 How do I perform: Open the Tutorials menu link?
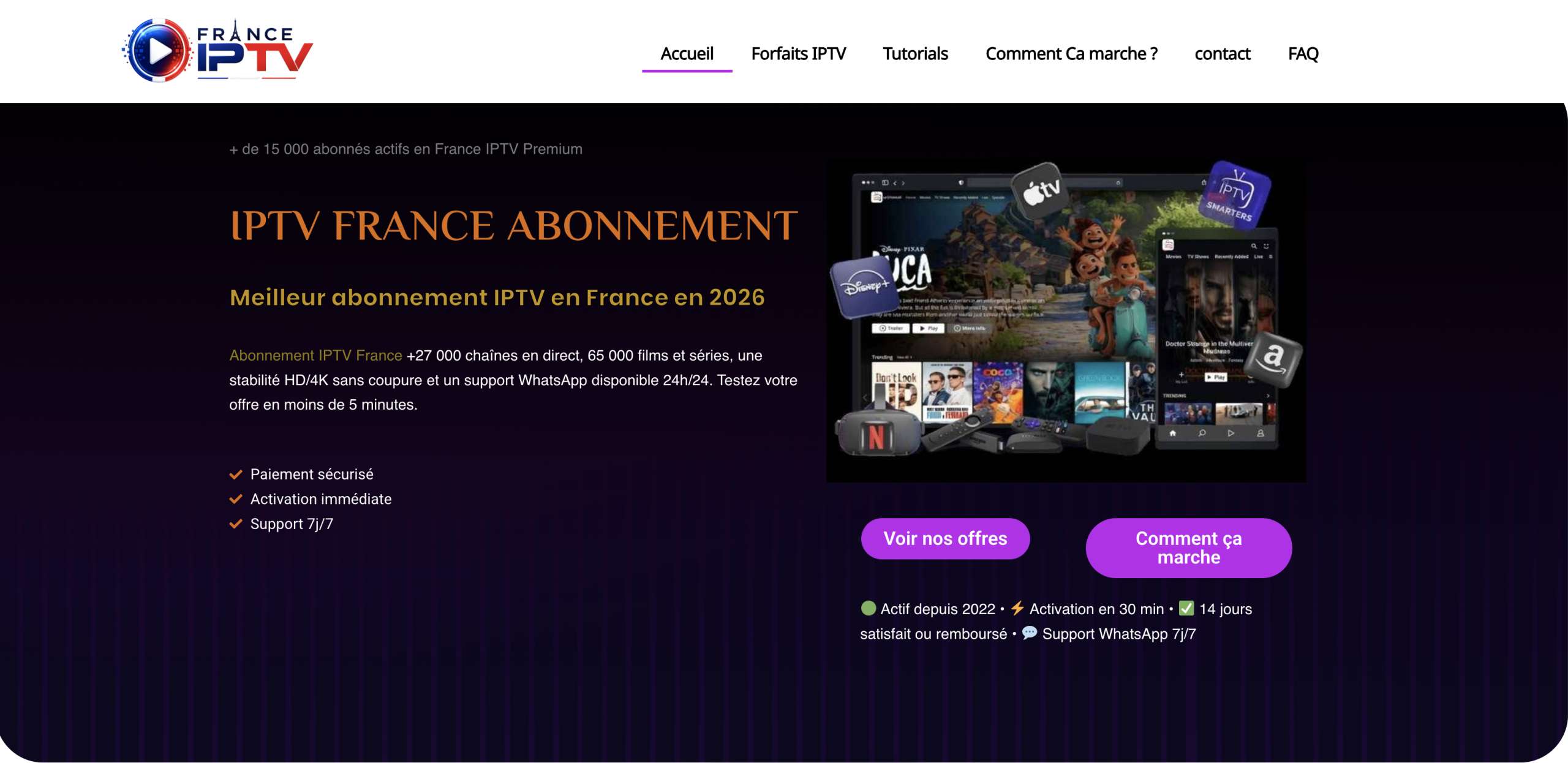[x=915, y=54]
